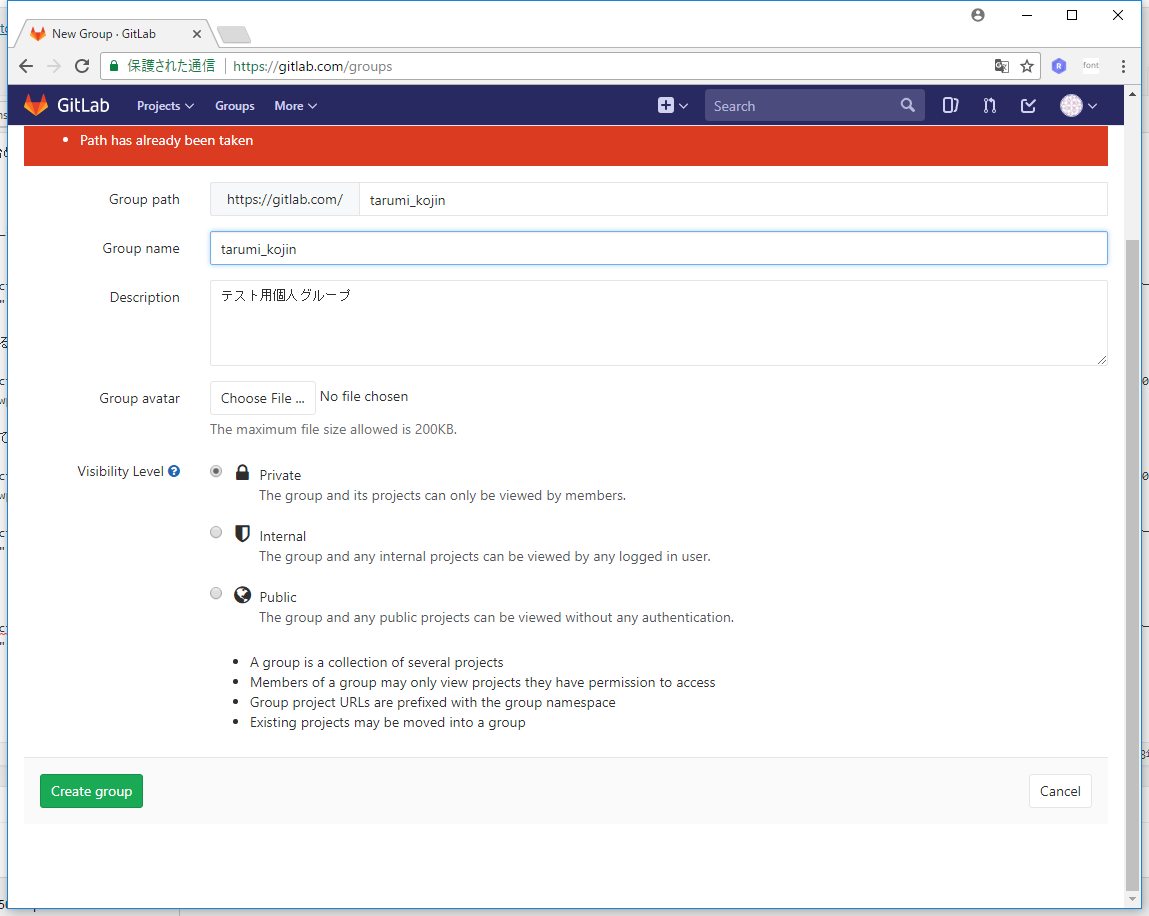Image resolution: width=1149 pixels, height=916 pixels.
Task: Go to Groups in the navbar
Action: [x=235, y=105]
